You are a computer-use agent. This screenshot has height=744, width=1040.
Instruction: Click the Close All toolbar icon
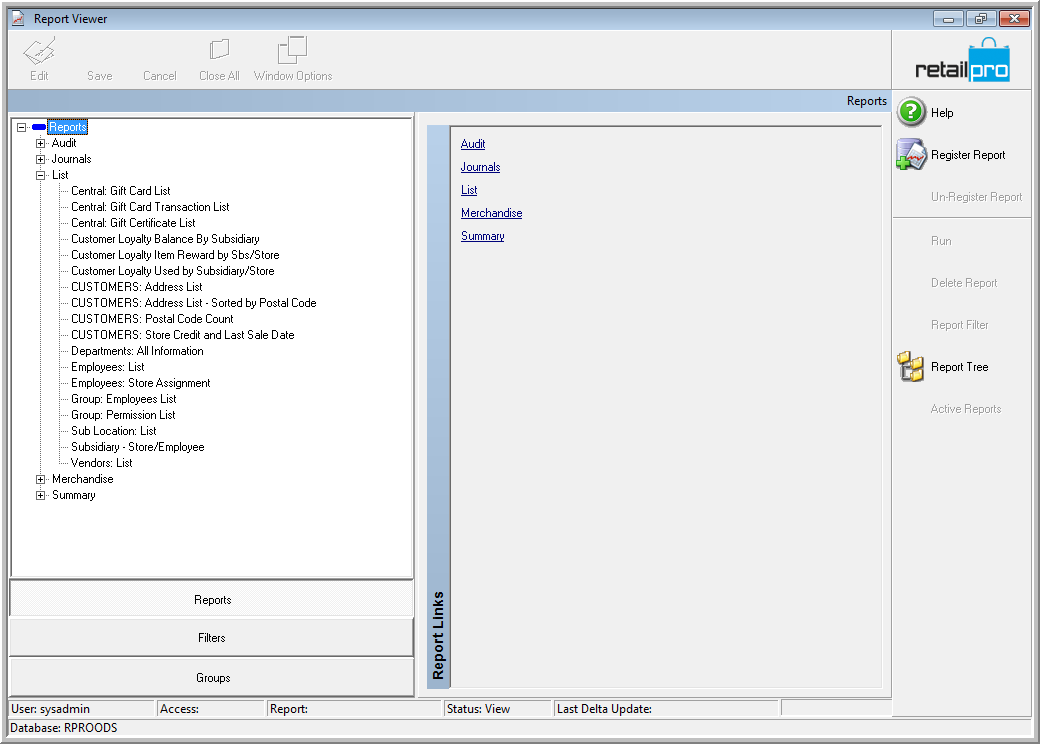coord(219,50)
